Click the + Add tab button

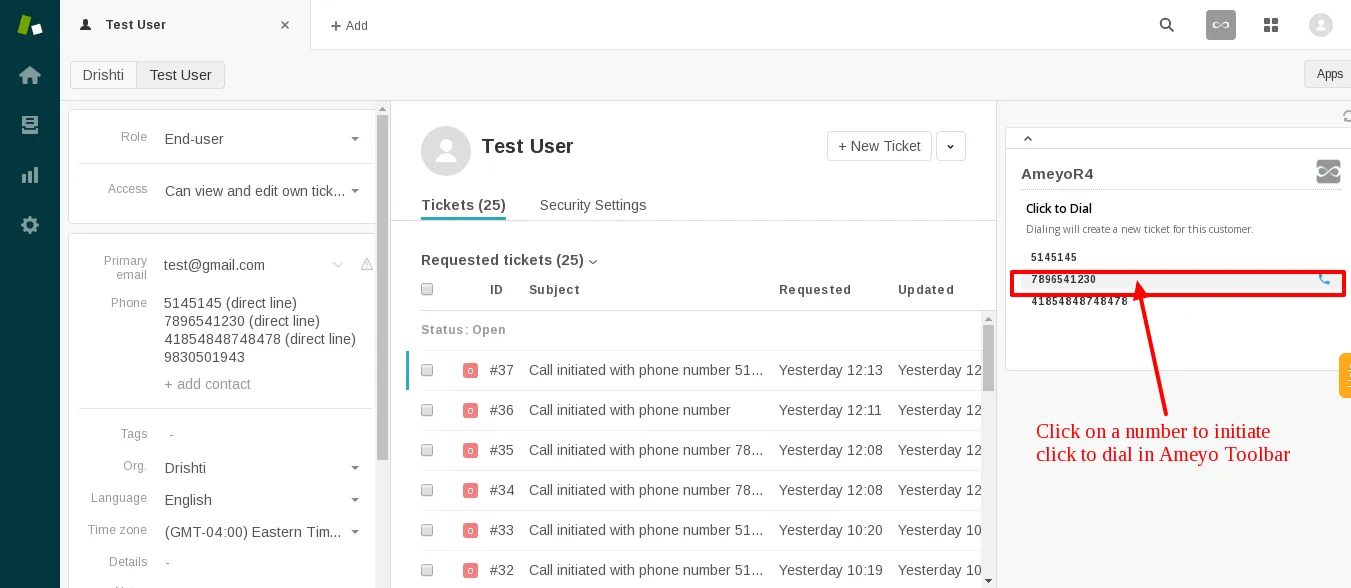pyautogui.click(x=349, y=26)
